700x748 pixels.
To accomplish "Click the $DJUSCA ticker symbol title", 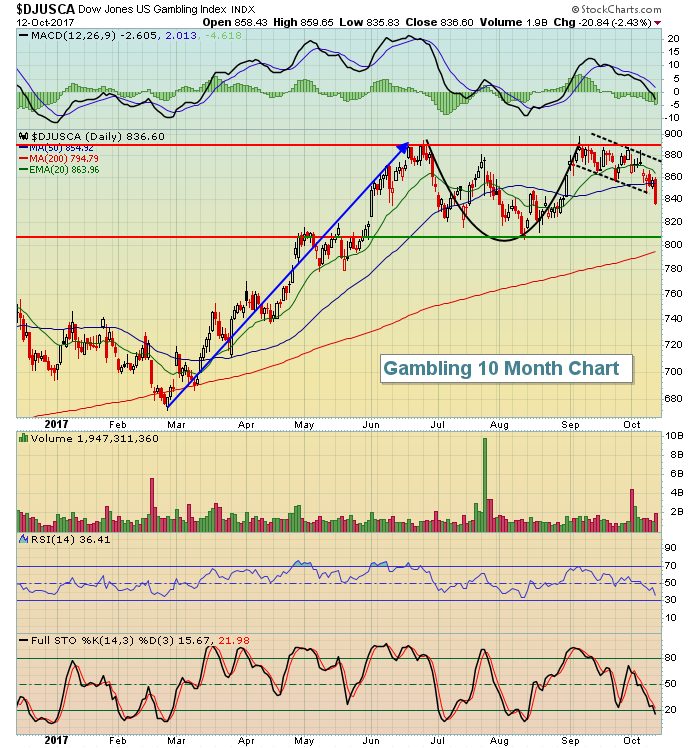I will 46,9.
